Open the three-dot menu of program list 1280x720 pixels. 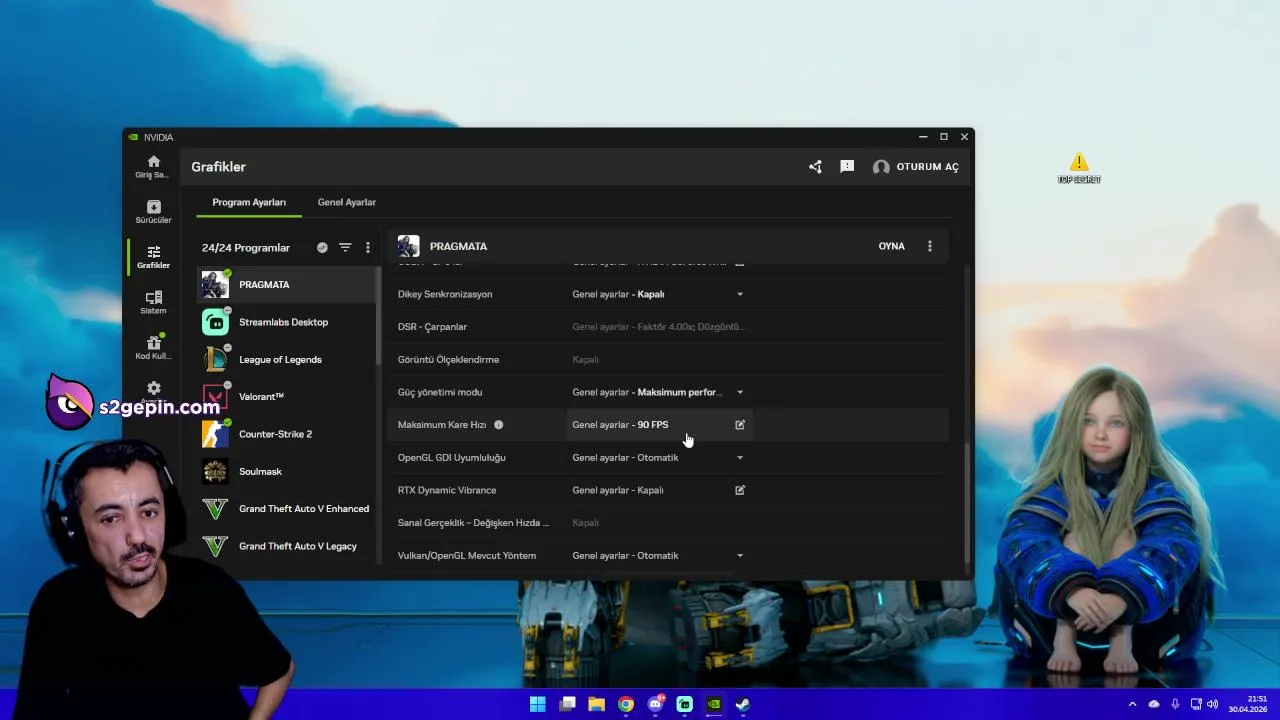pyautogui.click(x=367, y=247)
